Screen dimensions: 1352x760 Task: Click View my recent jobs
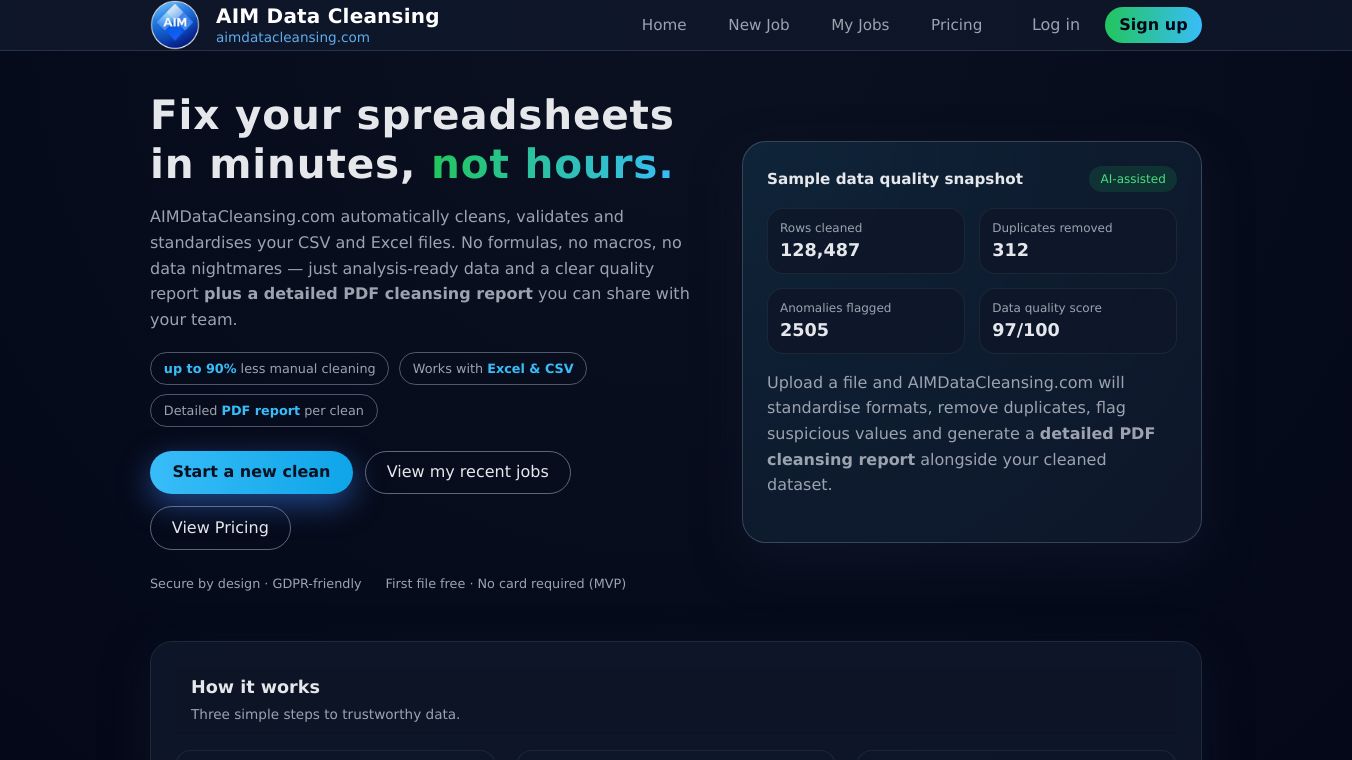coord(468,472)
